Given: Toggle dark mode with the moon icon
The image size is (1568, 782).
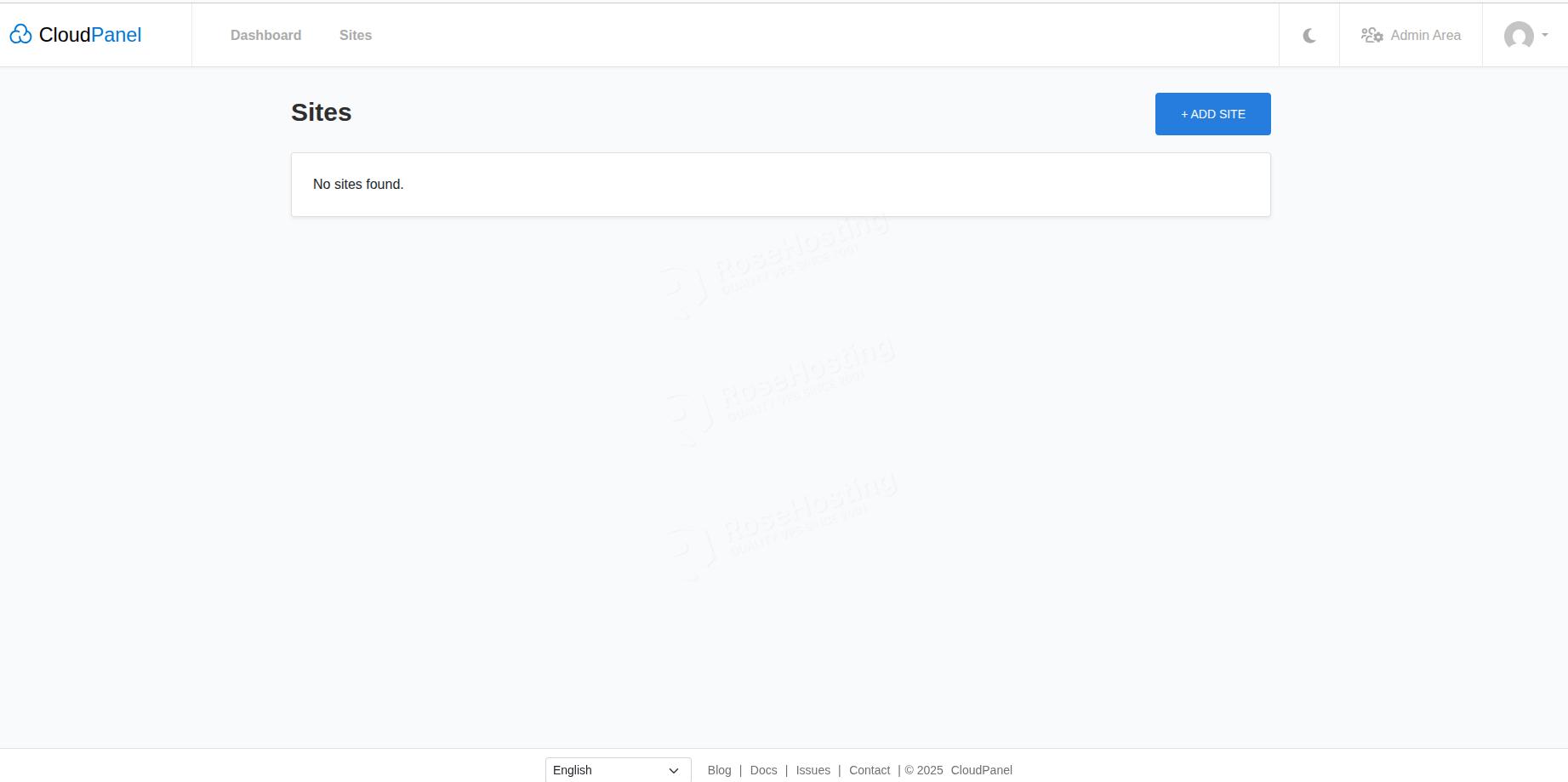Looking at the screenshot, I should pos(1309,35).
